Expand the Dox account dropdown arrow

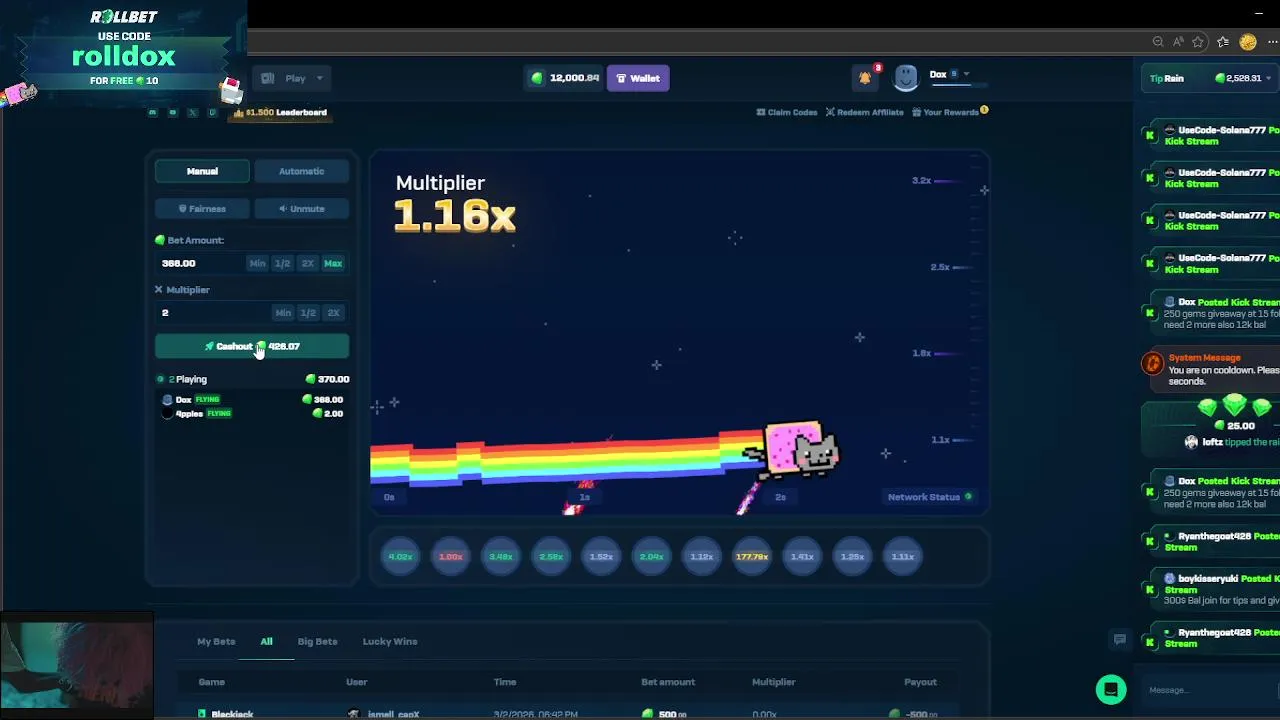966,74
